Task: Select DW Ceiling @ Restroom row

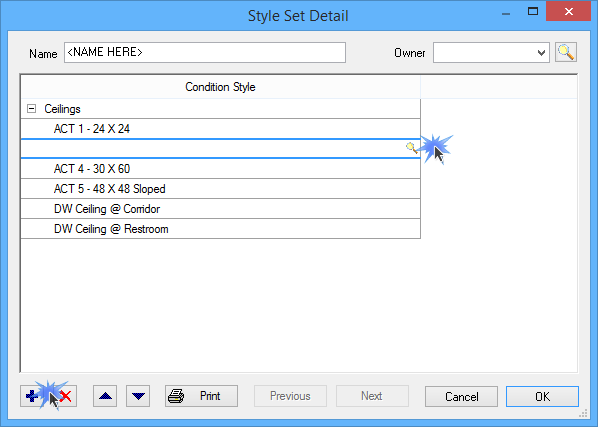Action: [220, 229]
